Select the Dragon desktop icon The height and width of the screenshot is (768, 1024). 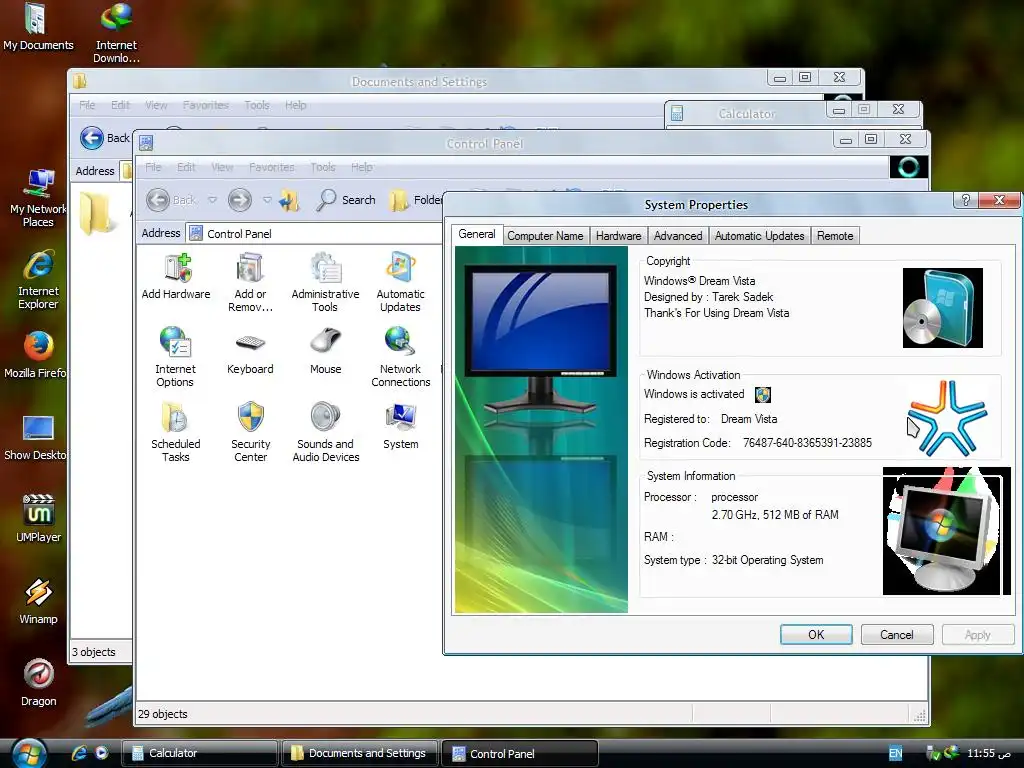click(38, 683)
